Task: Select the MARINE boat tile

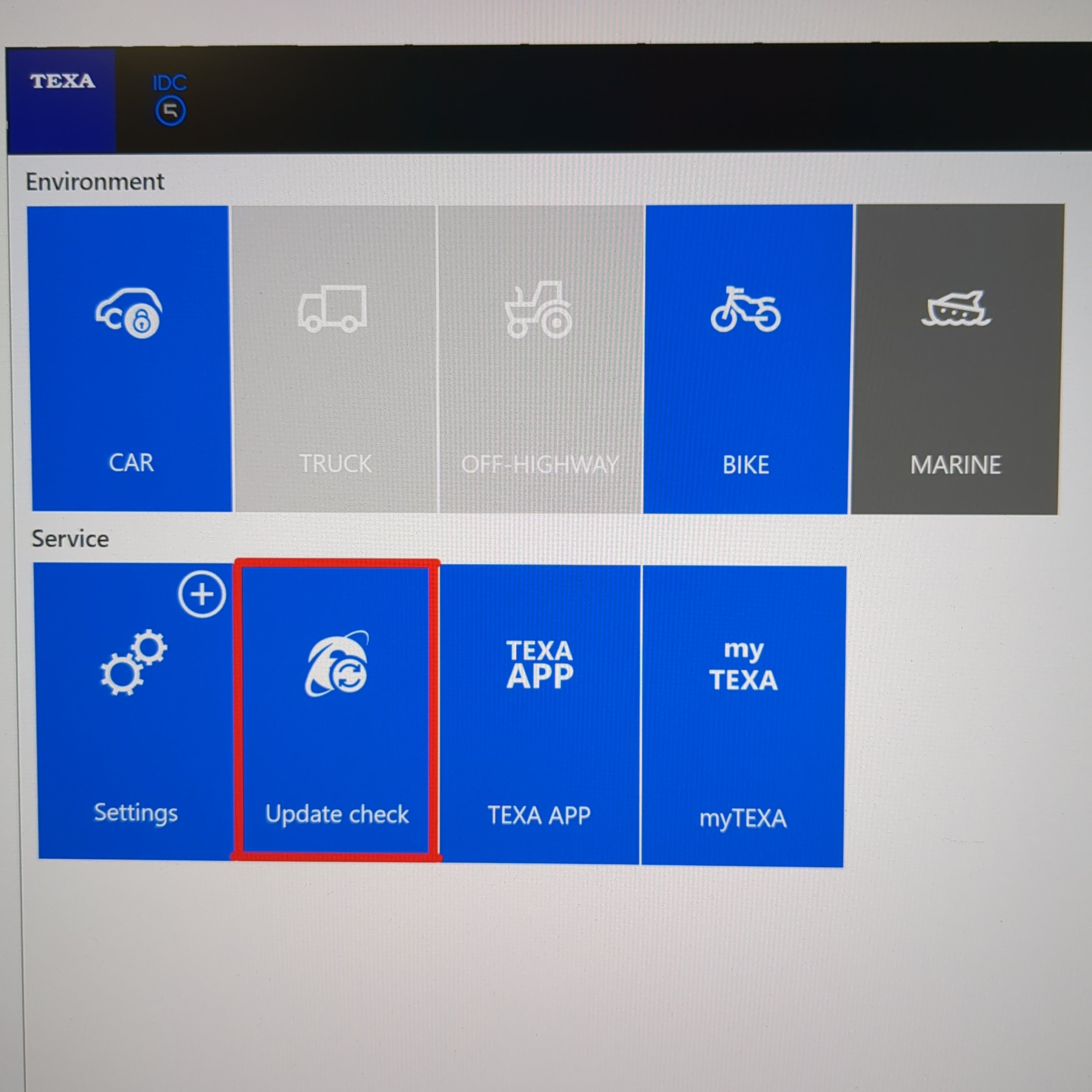Action: pos(957,359)
